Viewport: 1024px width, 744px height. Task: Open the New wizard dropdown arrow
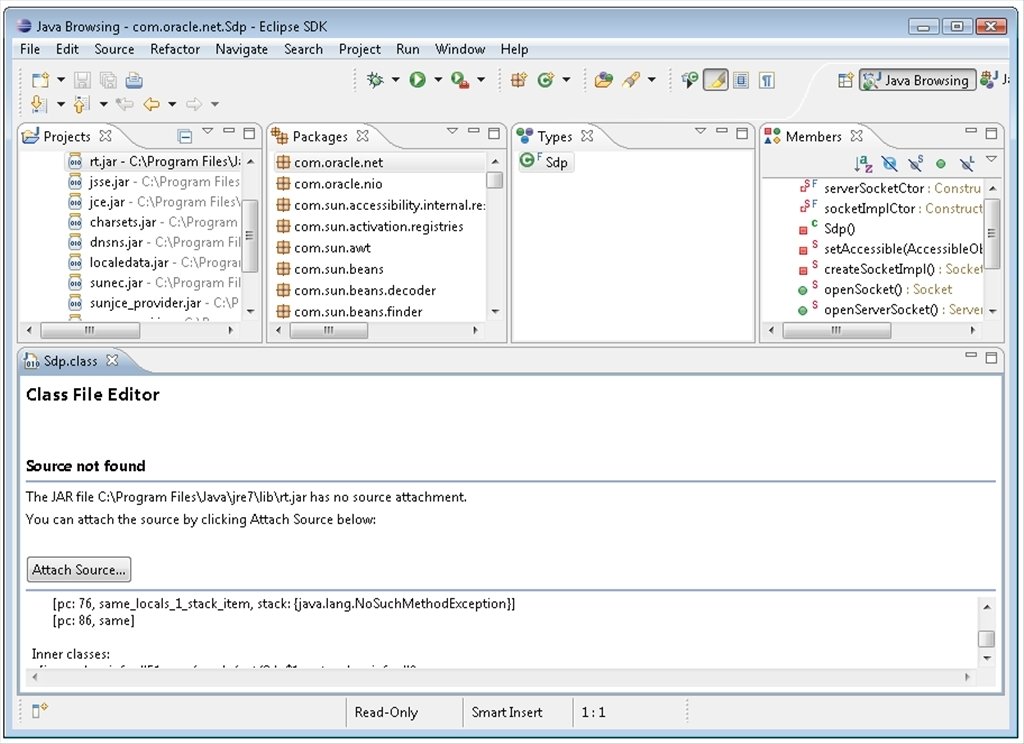coord(61,80)
